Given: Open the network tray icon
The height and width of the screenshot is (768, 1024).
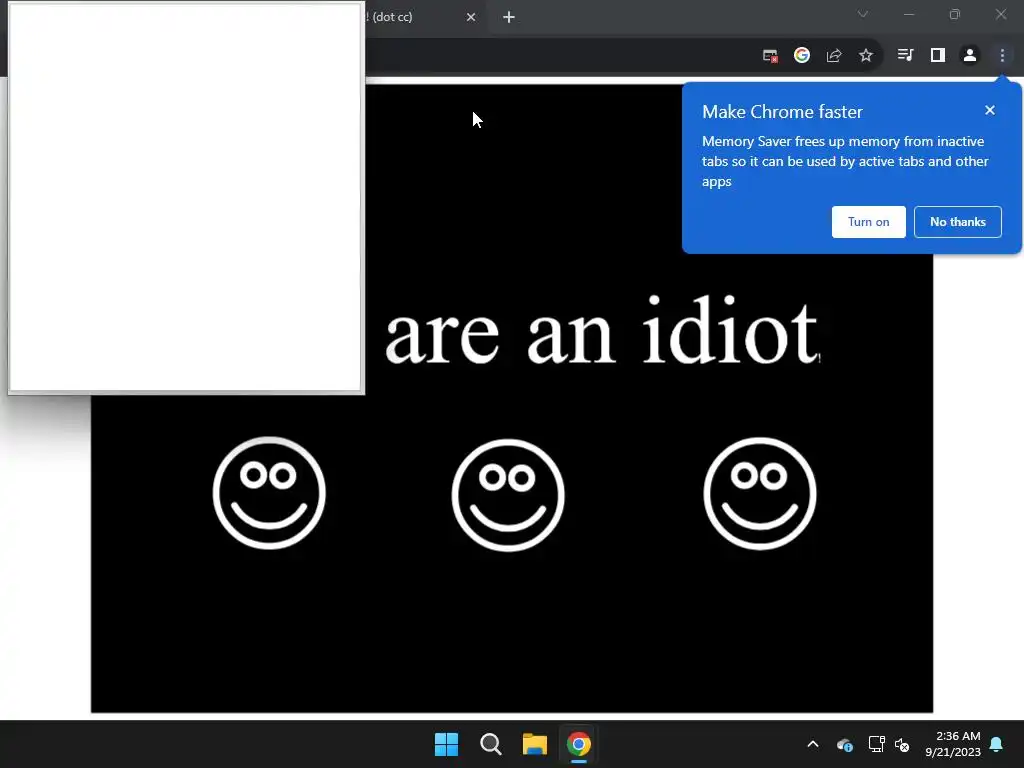Looking at the screenshot, I should (876, 744).
